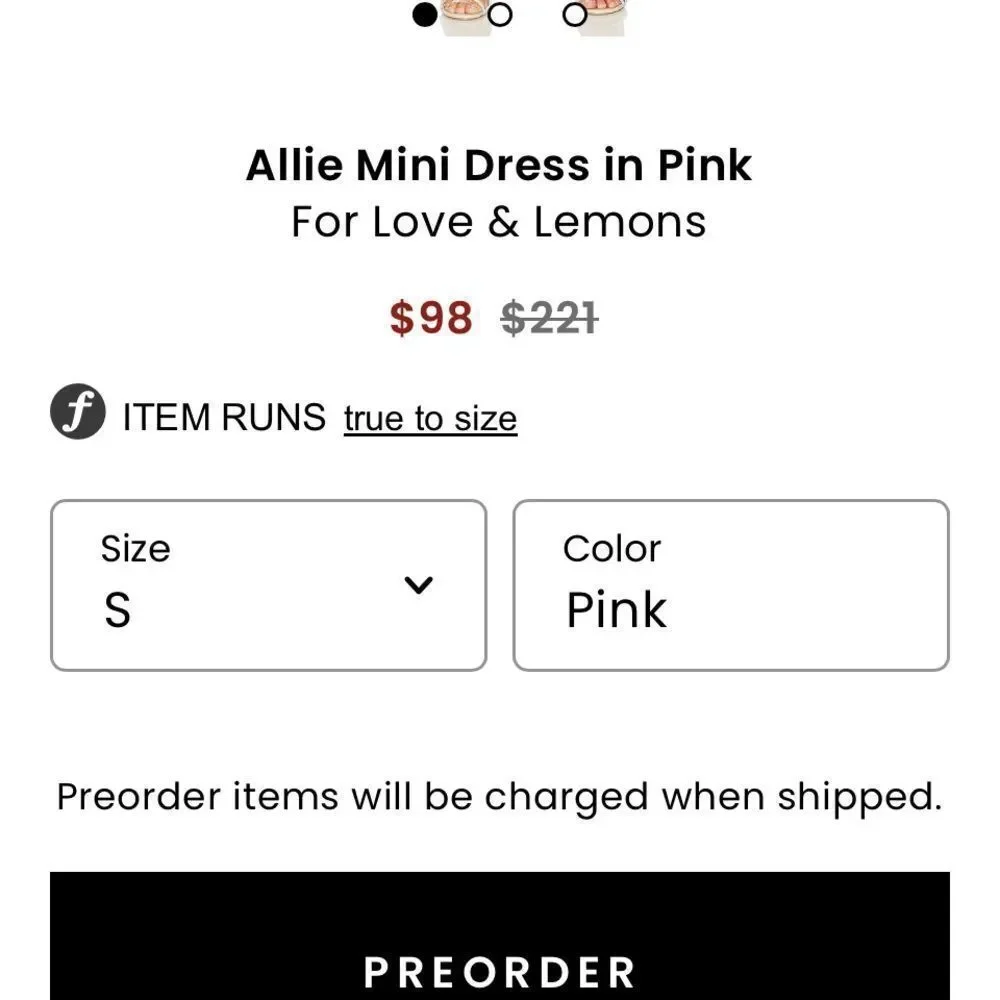Viewport: 1000px width, 1000px height.
Task: Click the strikethrough original price $221
Action: click(546, 319)
